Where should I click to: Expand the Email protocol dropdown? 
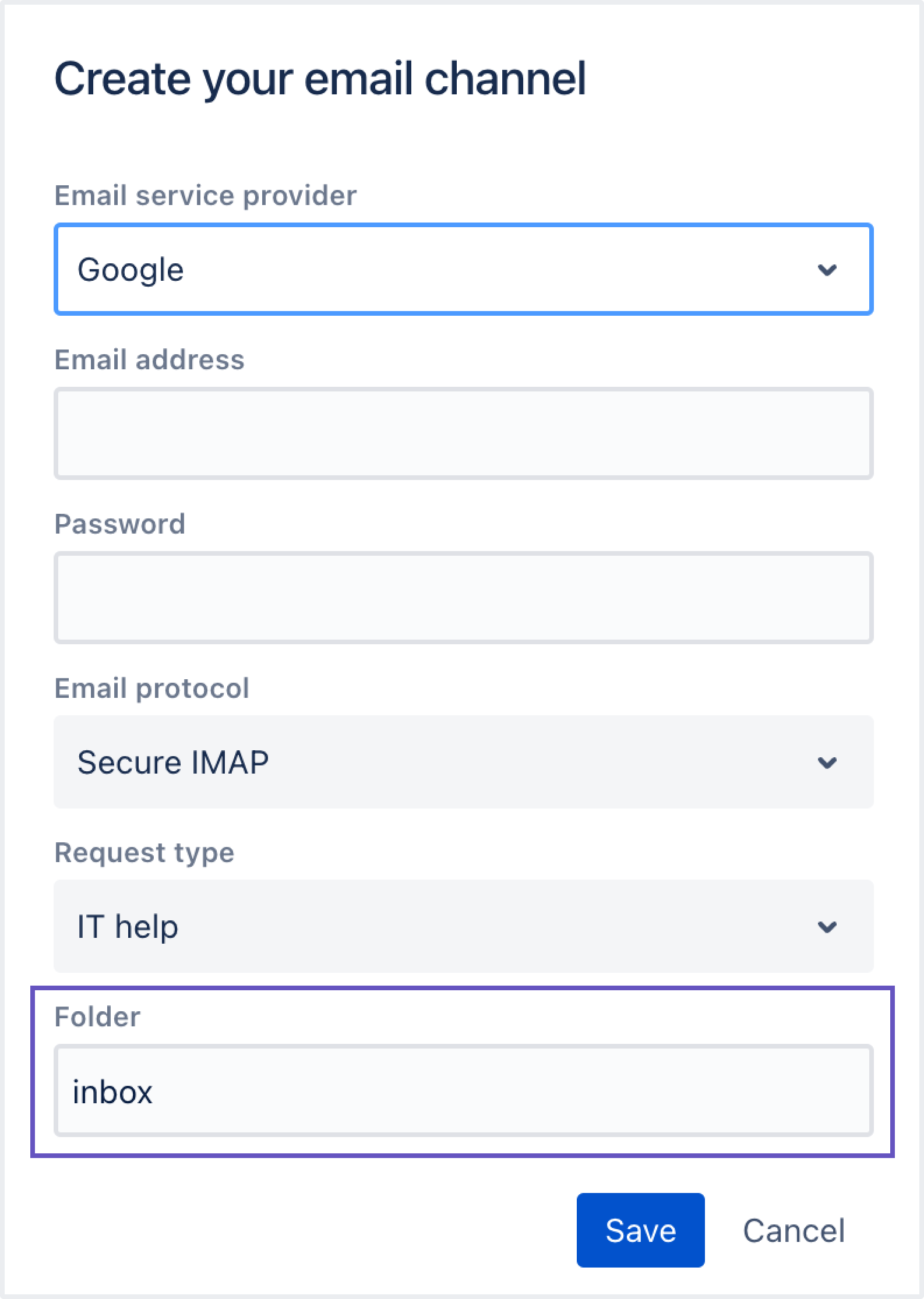tap(463, 762)
